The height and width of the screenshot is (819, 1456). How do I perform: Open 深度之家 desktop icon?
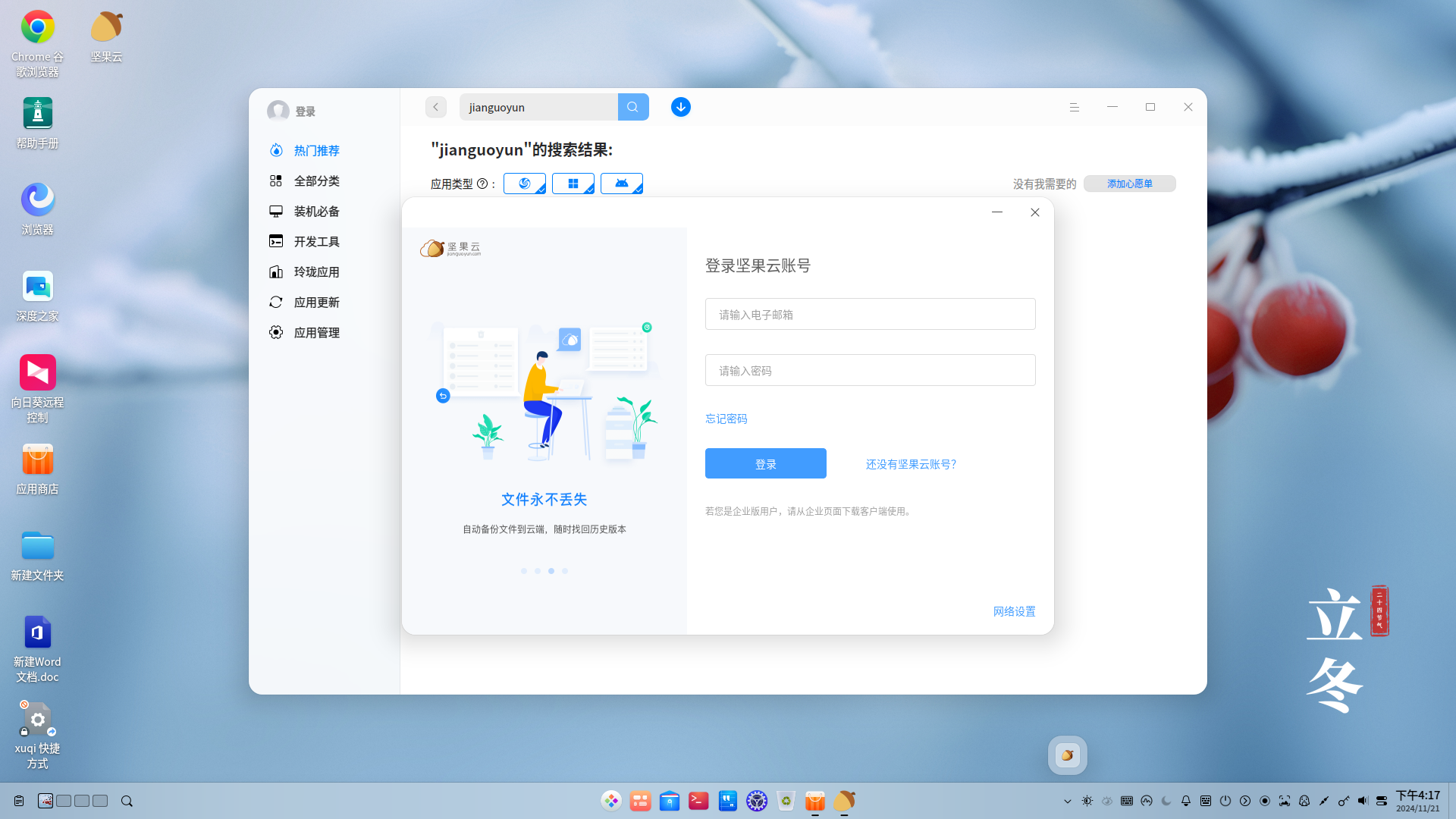(x=37, y=296)
